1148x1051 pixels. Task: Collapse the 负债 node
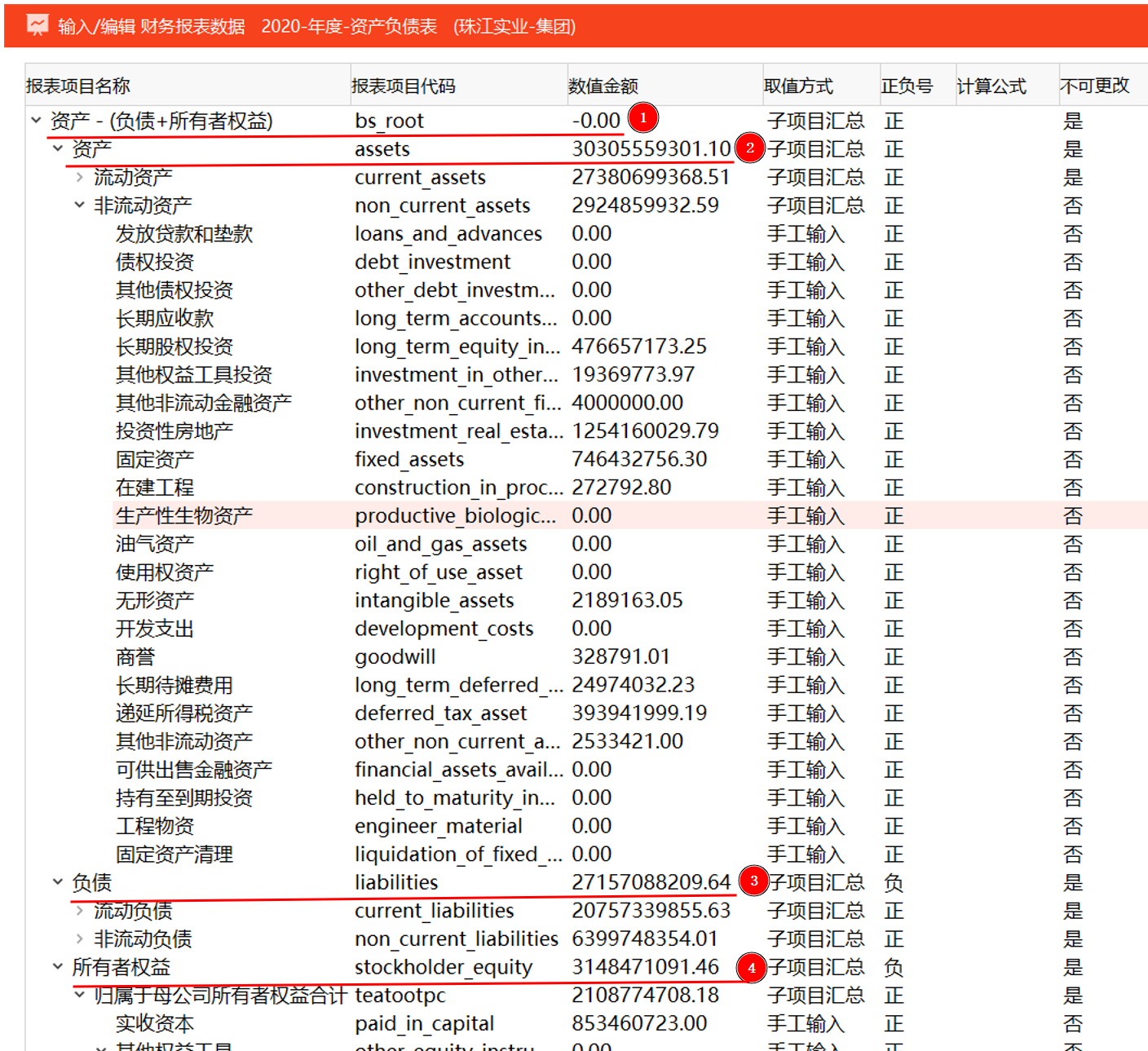coord(58,882)
